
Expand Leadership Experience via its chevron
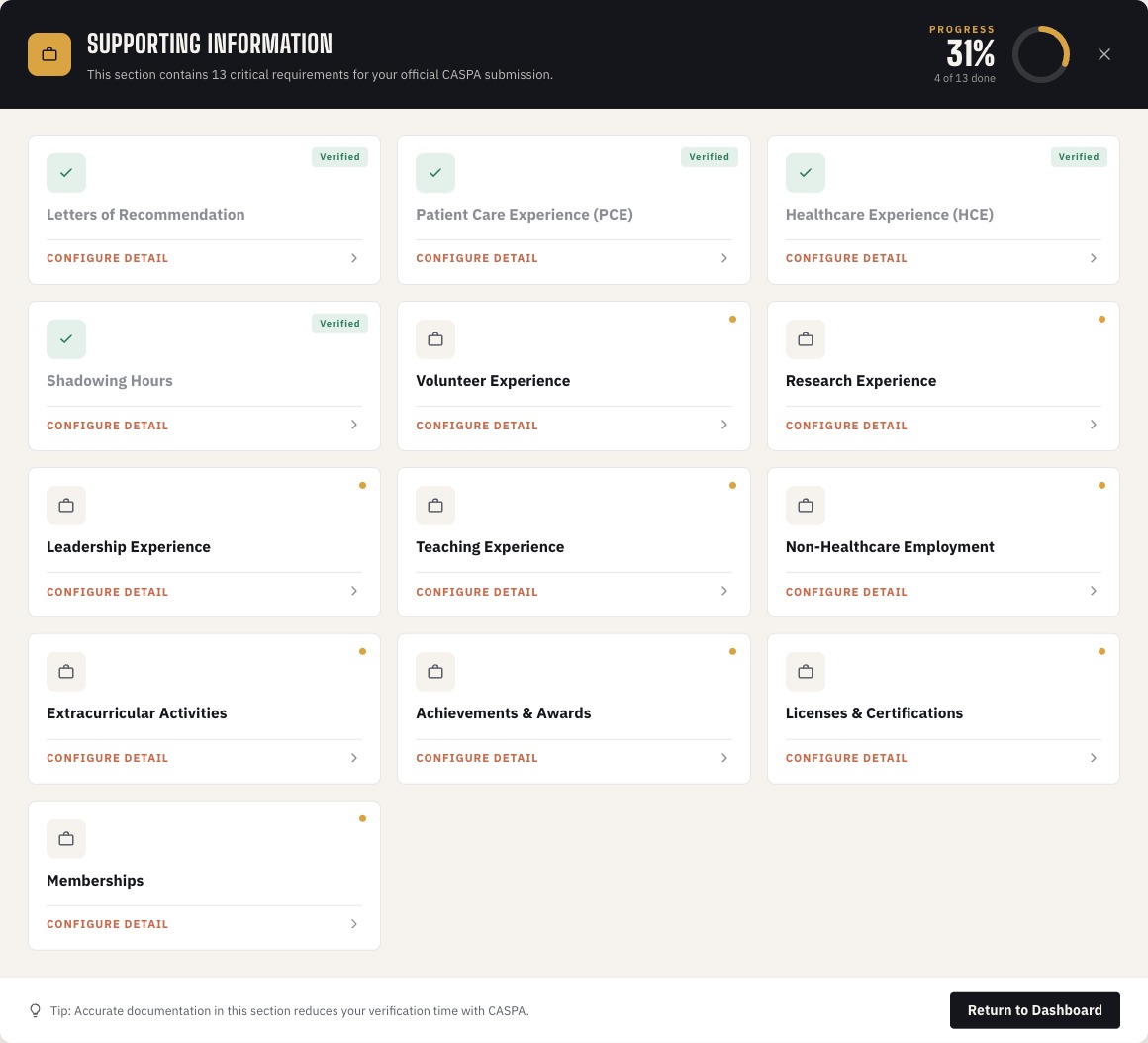(x=354, y=591)
